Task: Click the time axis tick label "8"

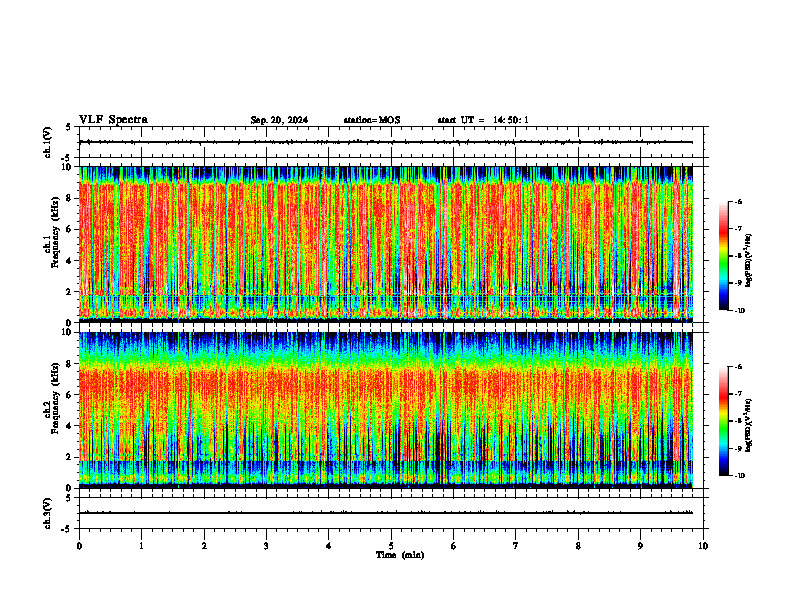Action: (578, 546)
